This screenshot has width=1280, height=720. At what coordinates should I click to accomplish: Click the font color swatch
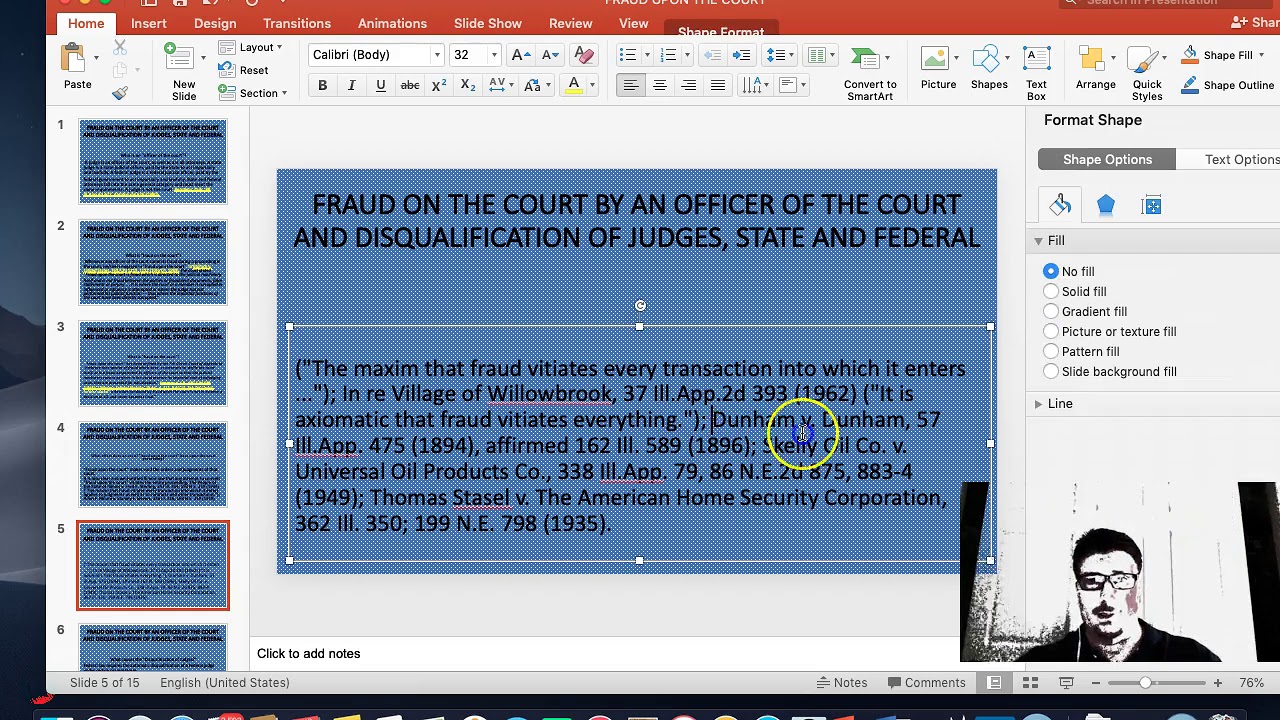pyautogui.click(x=574, y=86)
